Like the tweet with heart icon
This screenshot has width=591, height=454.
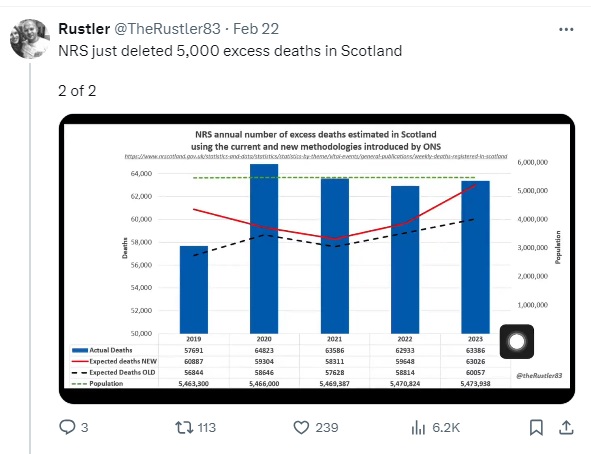(301, 428)
